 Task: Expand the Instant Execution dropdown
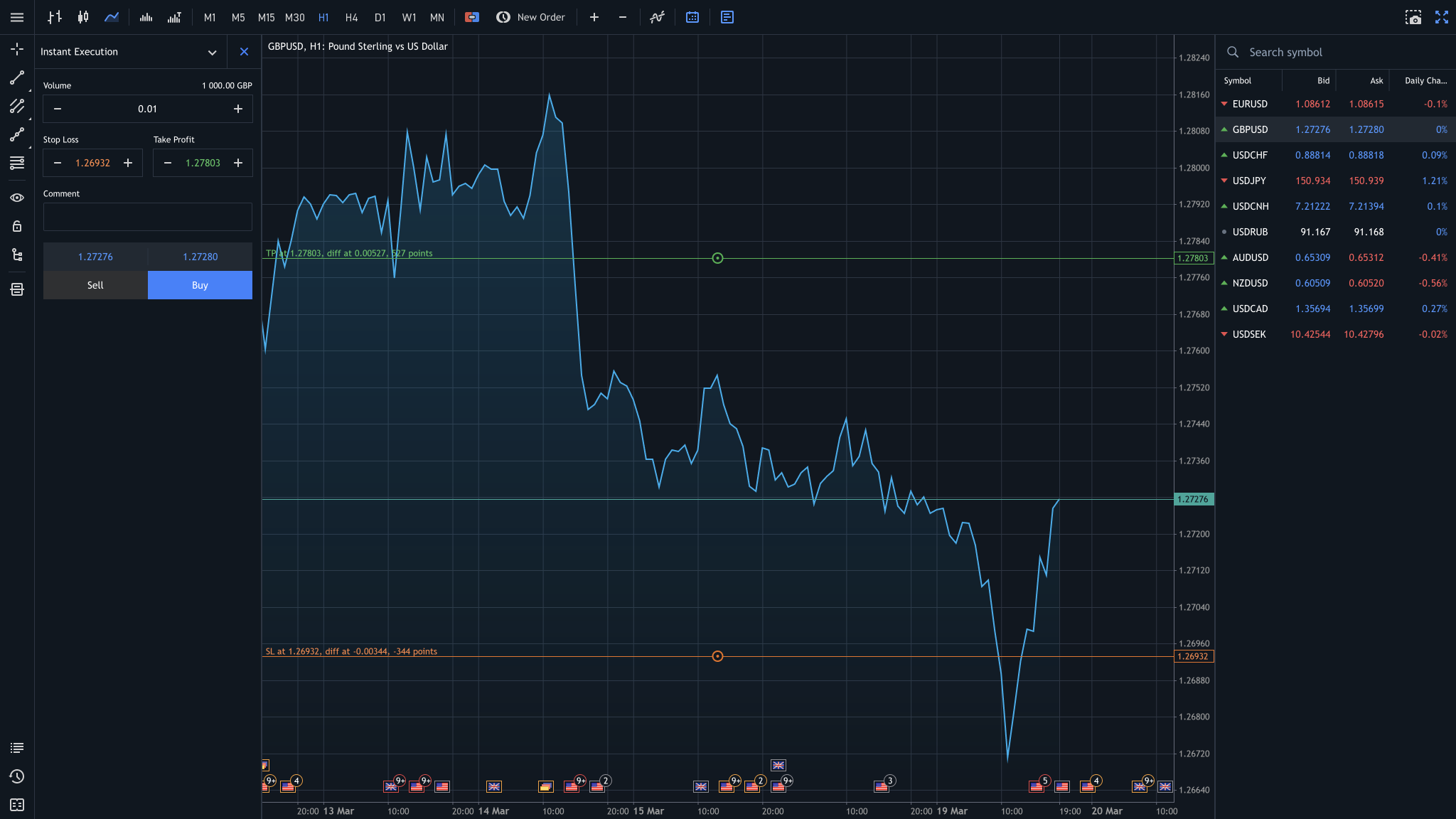click(212, 52)
